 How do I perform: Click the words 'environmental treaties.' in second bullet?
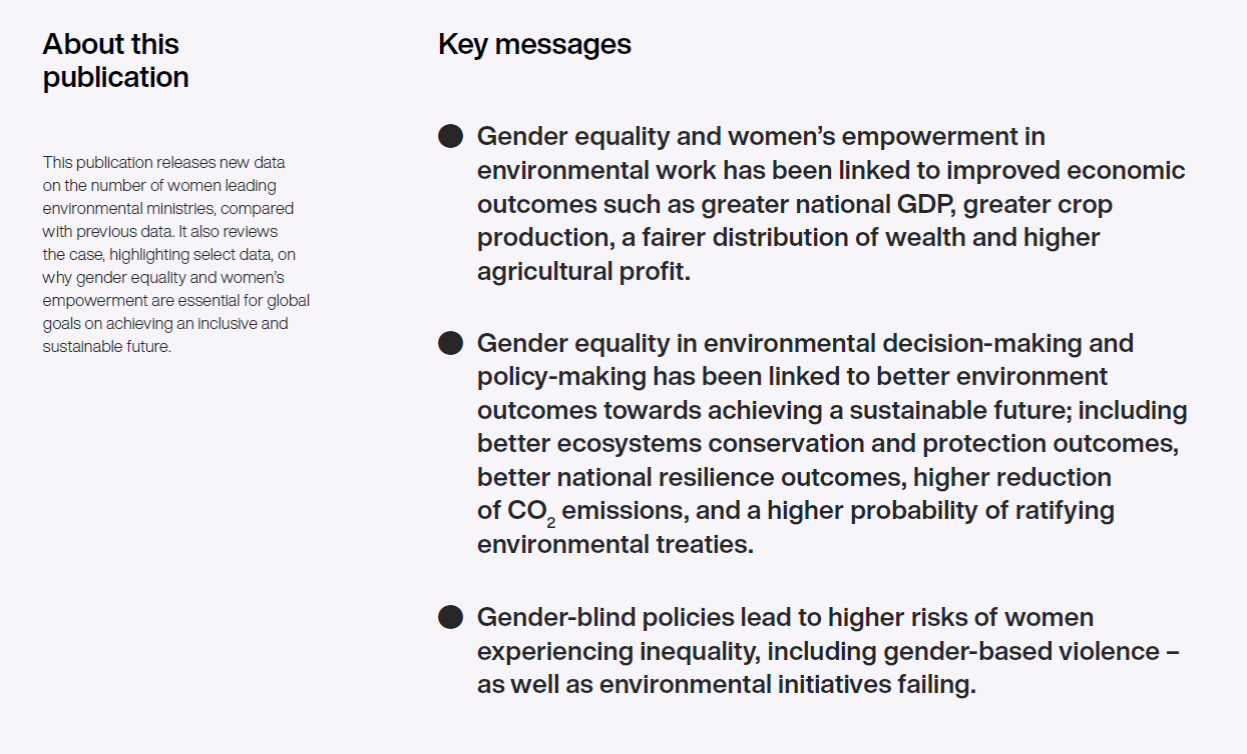(614, 545)
